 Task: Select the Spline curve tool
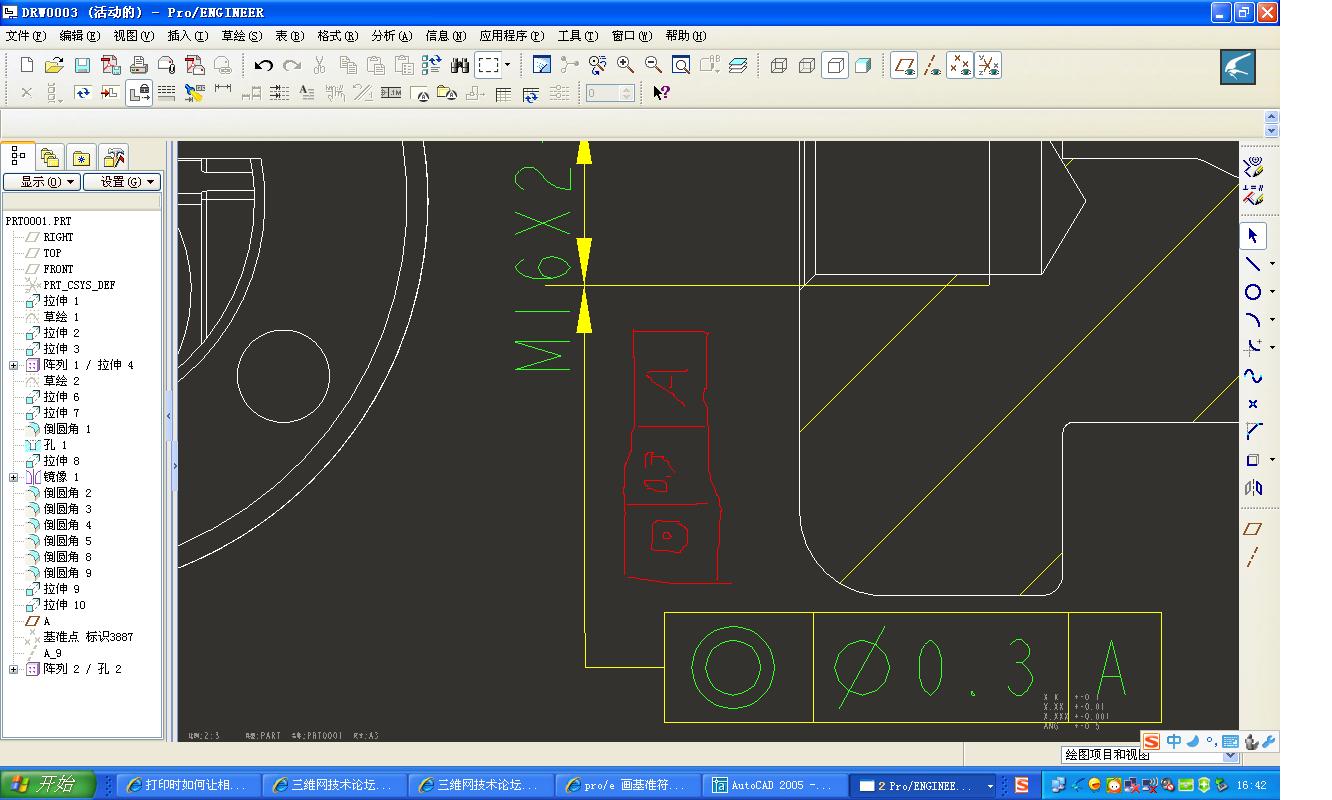pyautogui.click(x=1252, y=376)
